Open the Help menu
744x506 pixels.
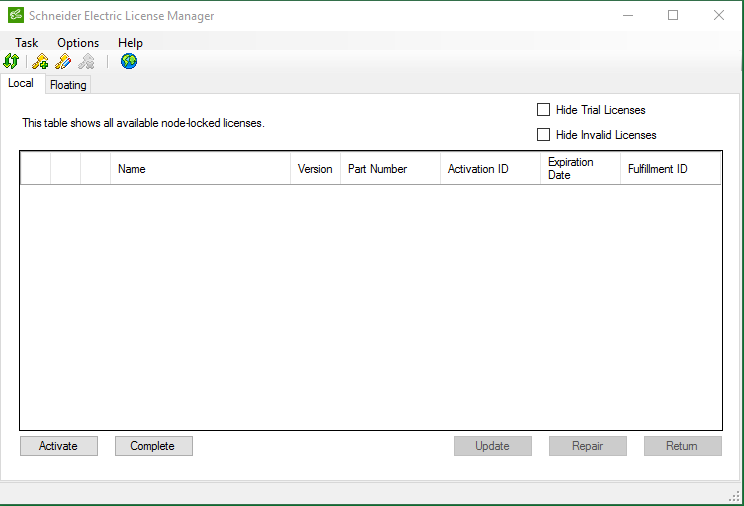(130, 43)
